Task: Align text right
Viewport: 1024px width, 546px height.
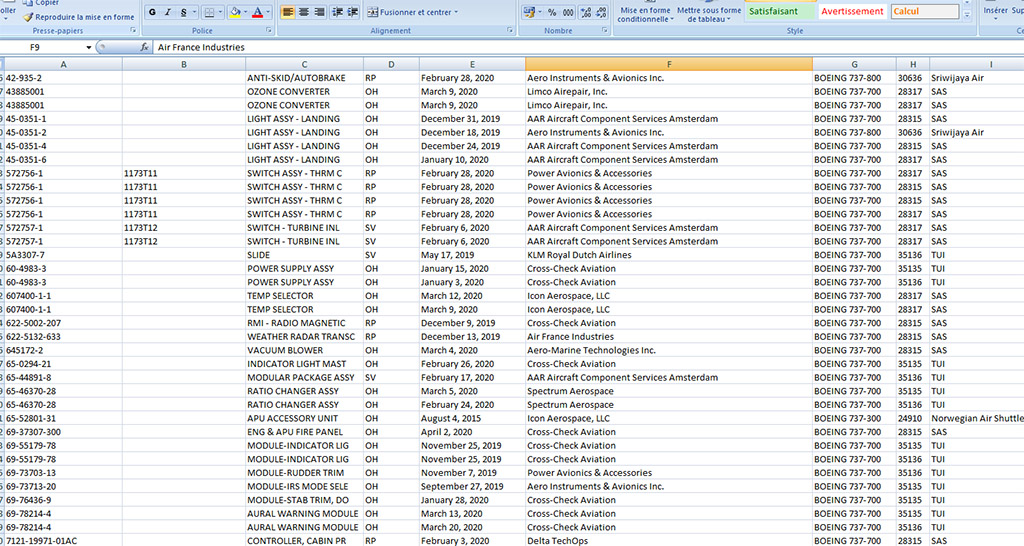Action: pyautogui.click(x=319, y=12)
